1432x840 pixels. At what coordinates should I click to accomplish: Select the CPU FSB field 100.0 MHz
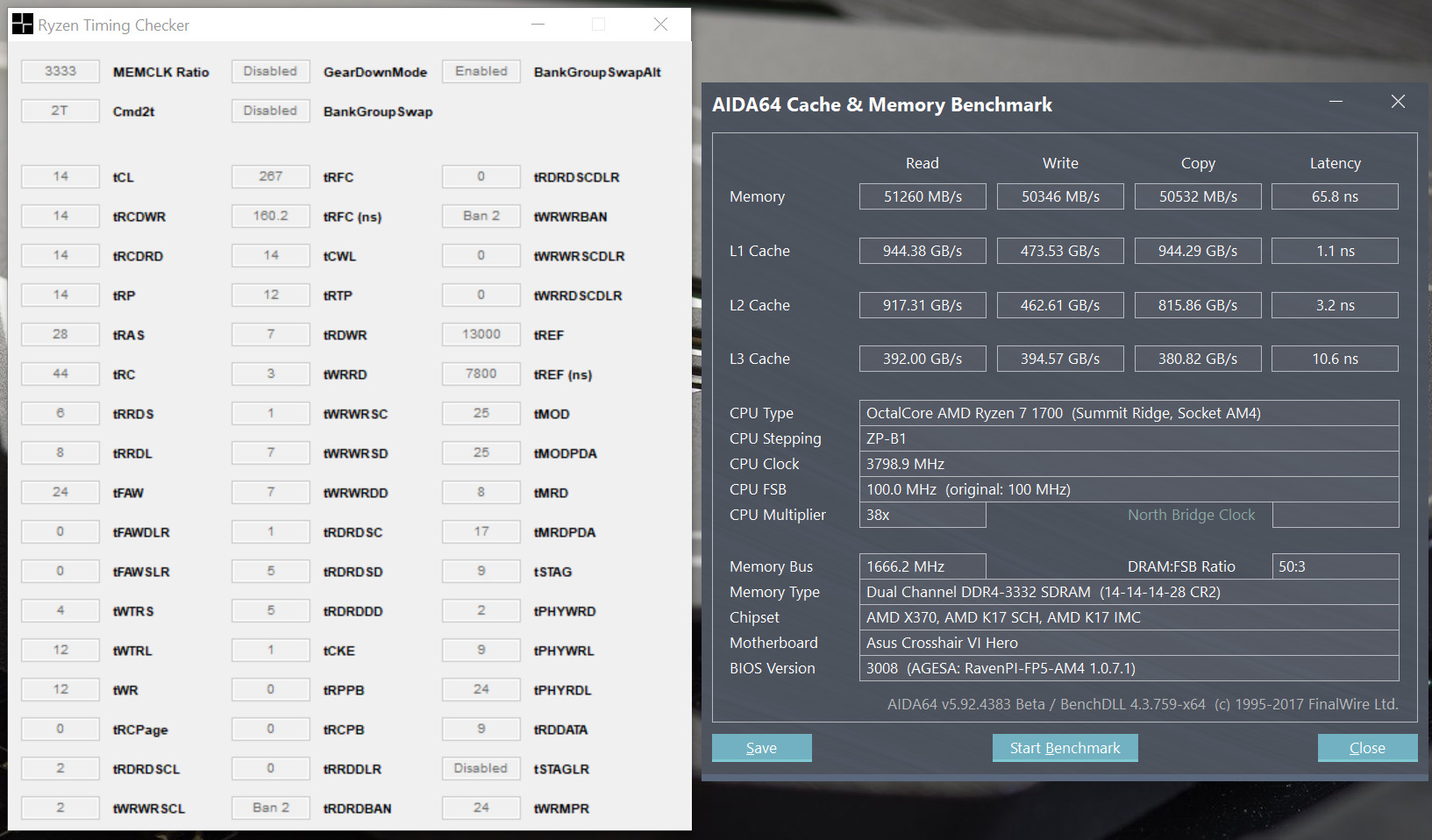[1129, 489]
